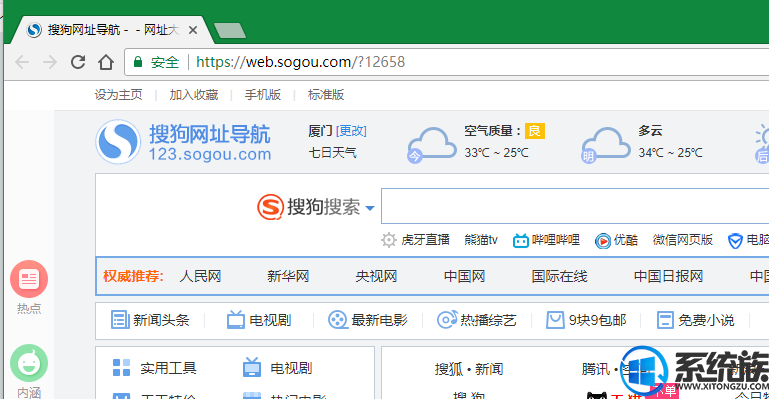
Task: Click 更改 to change city
Action: [x=351, y=131]
